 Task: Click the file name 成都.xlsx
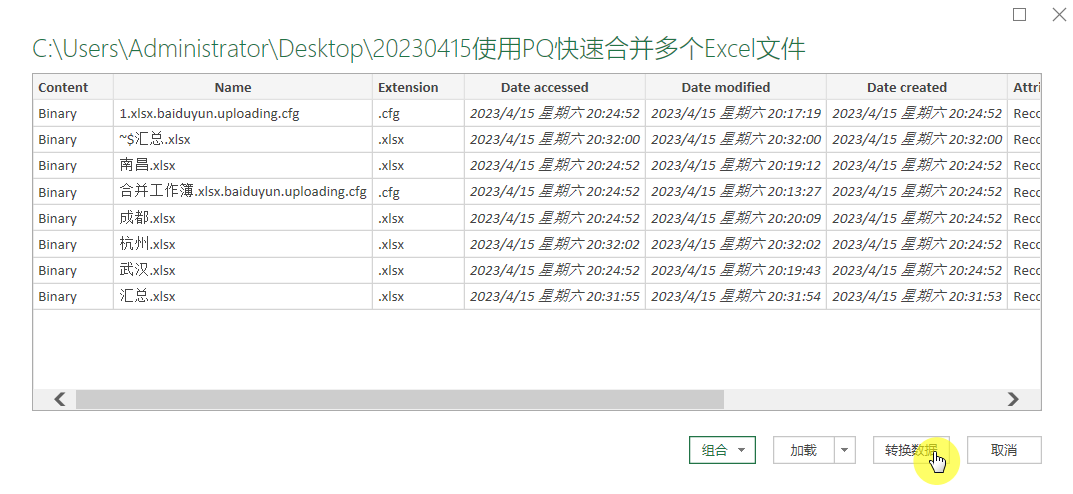(147, 218)
